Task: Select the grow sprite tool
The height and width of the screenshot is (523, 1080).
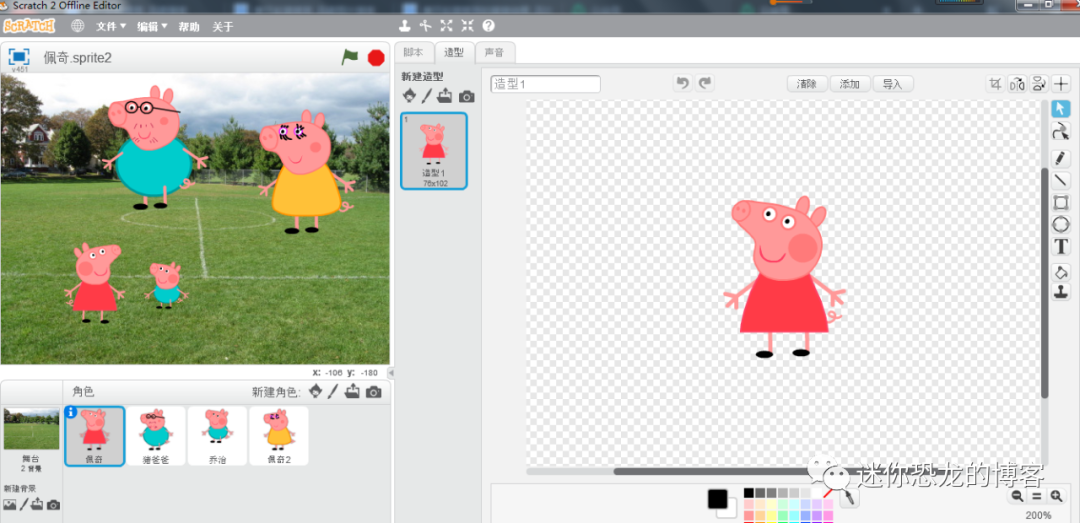Action: click(x=446, y=26)
